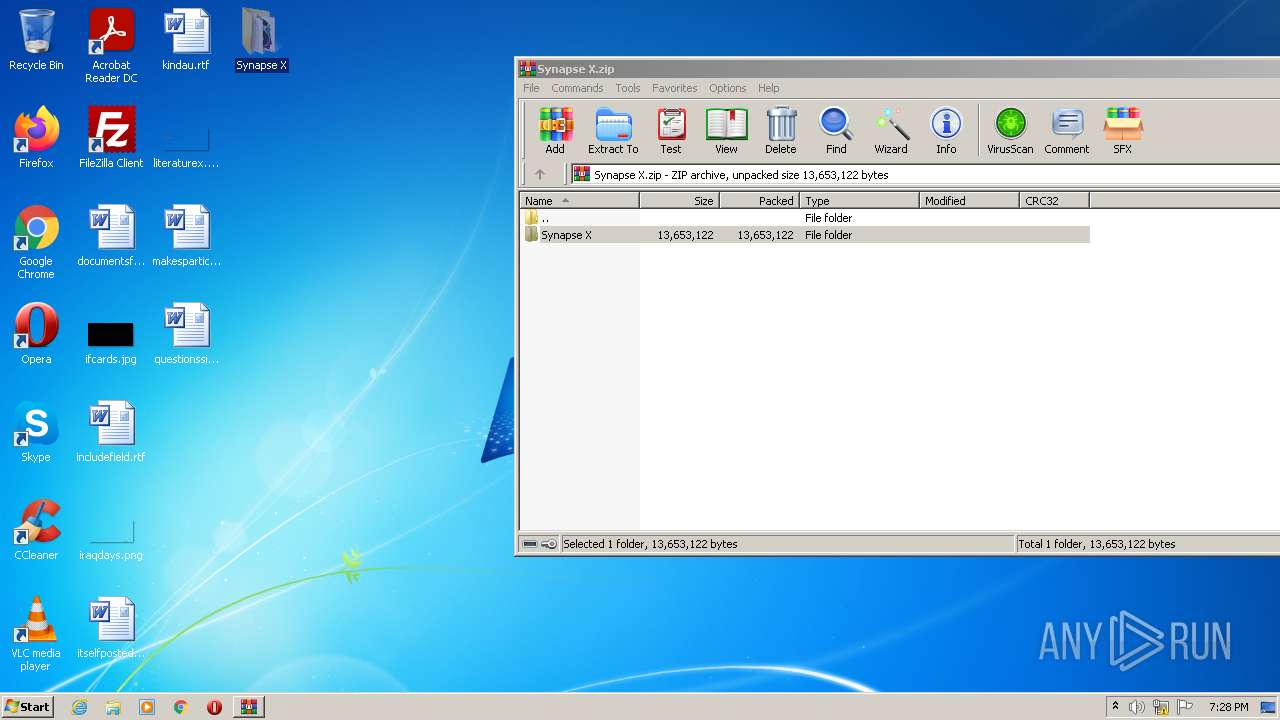Sort file list by Name column

click(580, 200)
